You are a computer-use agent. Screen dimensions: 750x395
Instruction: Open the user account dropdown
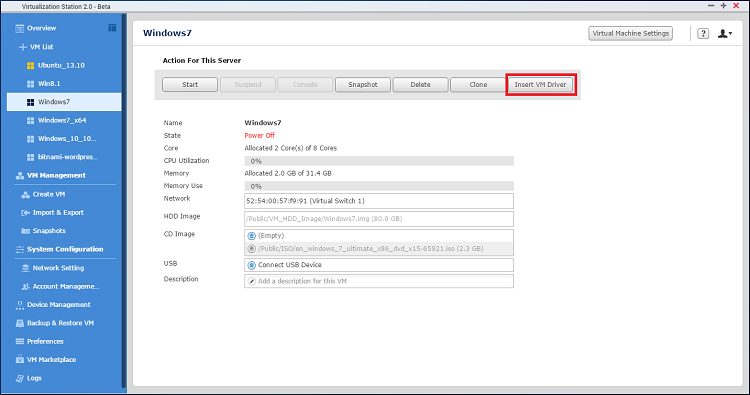pos(725,33)
